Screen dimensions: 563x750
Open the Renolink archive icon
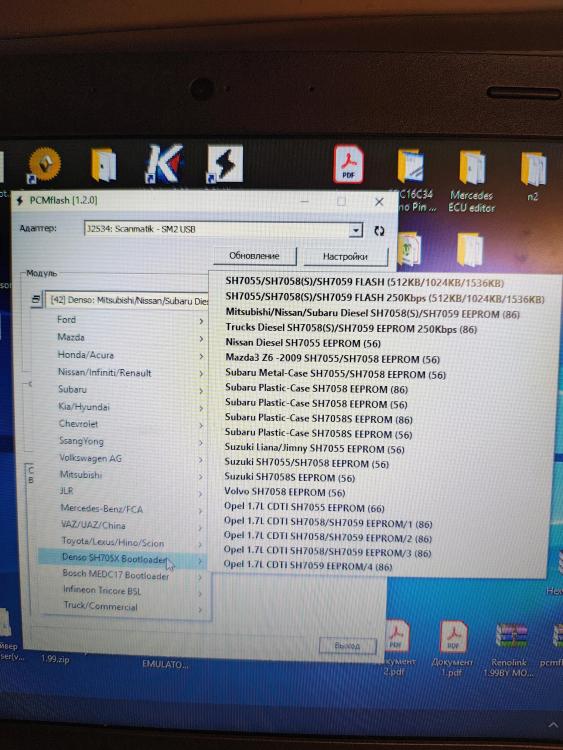pos(510,650)
